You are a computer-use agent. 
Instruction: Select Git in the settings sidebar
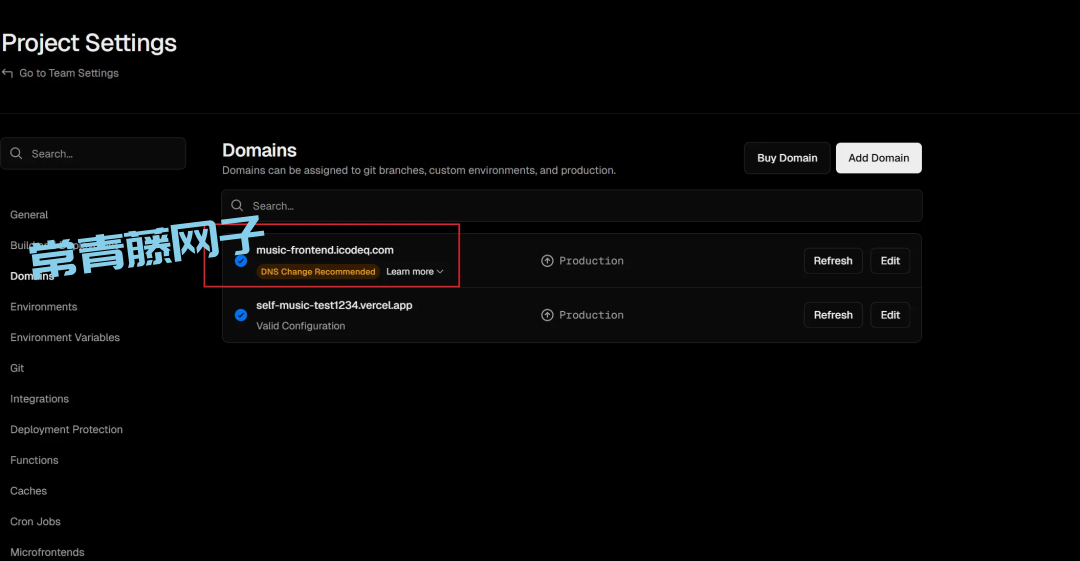pyautogui.click(x=17, y=368)
